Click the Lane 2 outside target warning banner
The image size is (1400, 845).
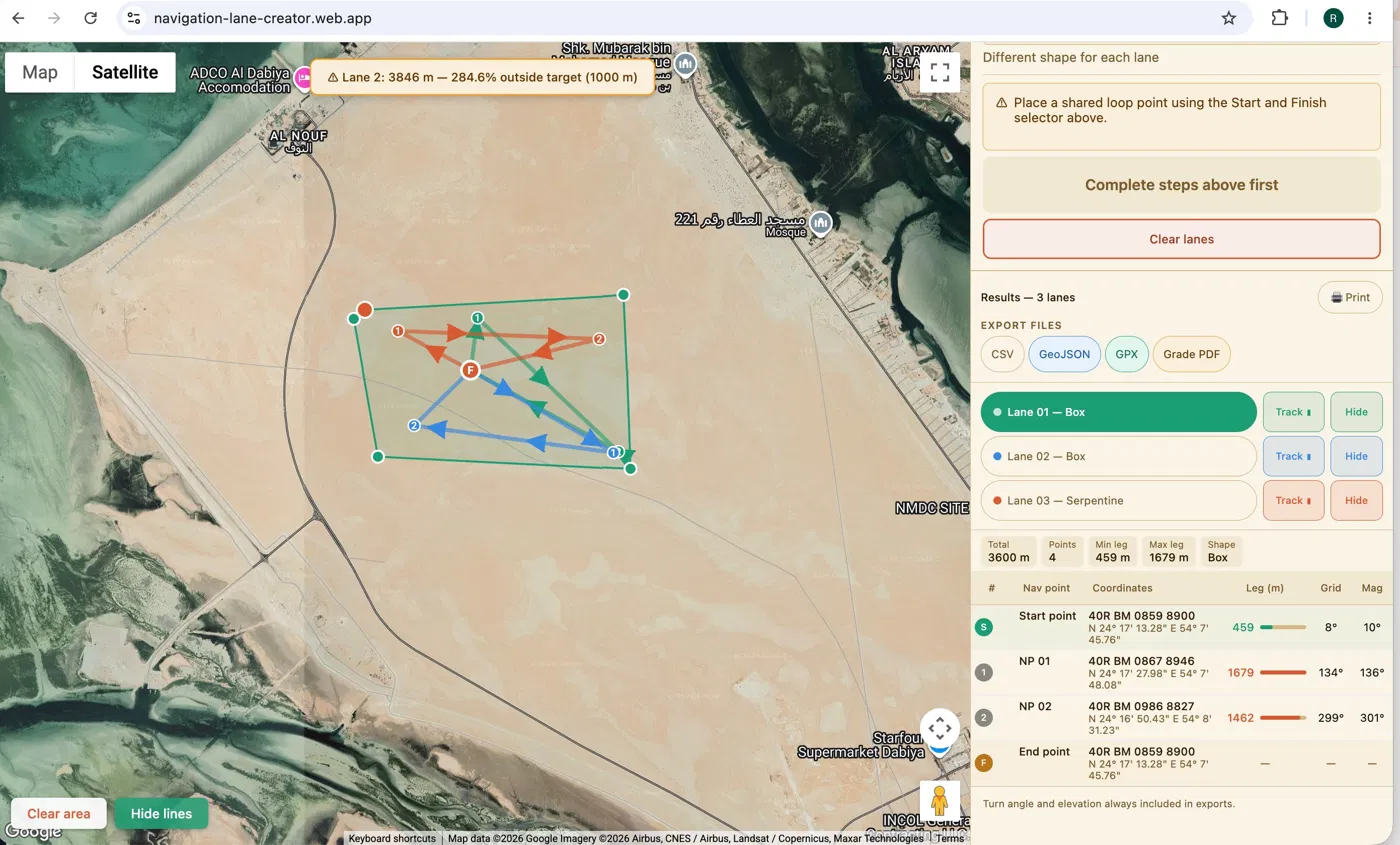[x=482, y=77]
